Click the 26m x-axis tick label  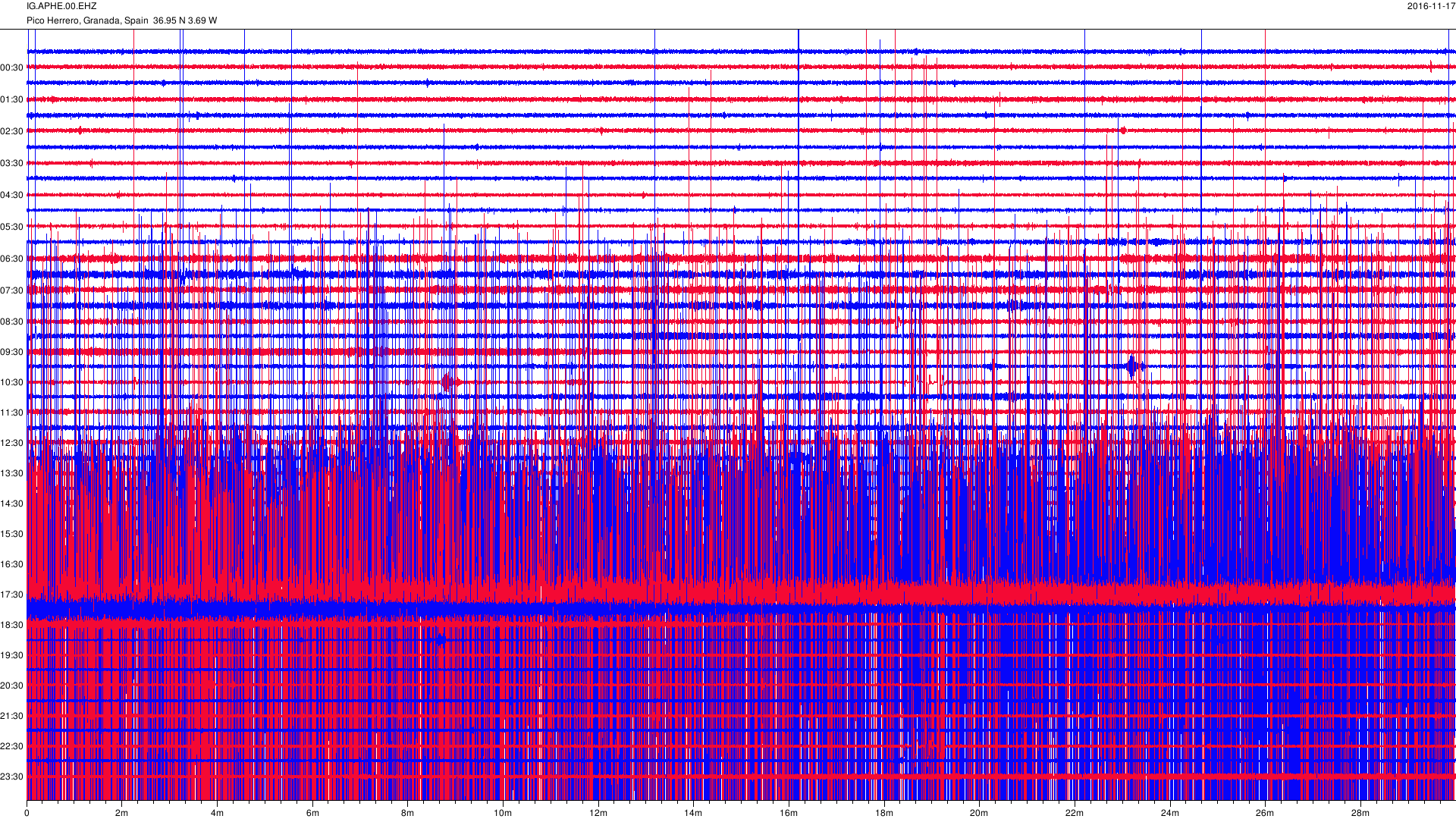pos(1265,813)
